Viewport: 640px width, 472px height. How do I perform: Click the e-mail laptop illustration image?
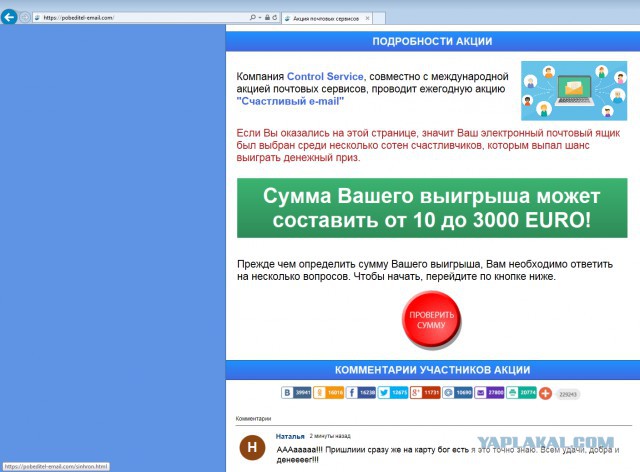(574, 91)
